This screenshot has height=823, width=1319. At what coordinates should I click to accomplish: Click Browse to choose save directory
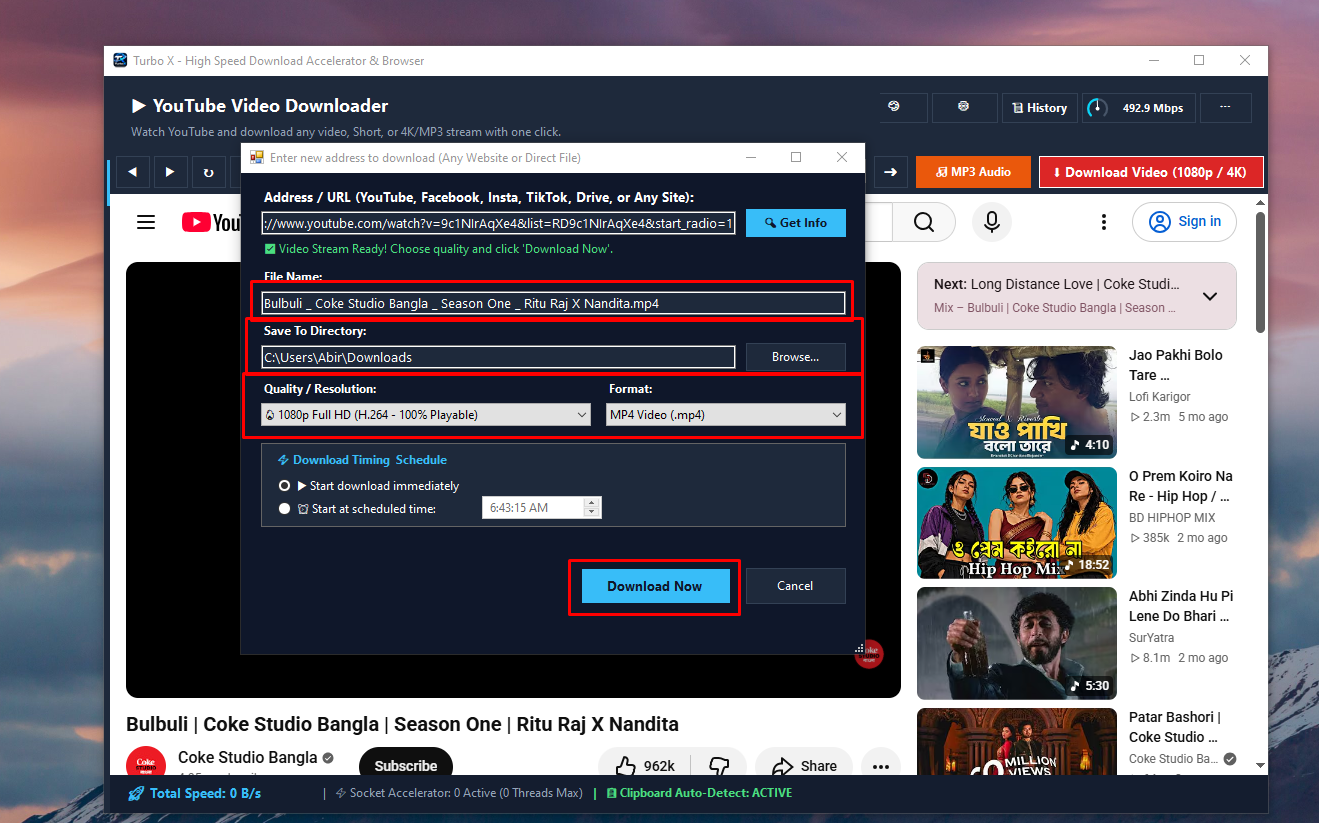pyautogui.click(x=796, y=357)
